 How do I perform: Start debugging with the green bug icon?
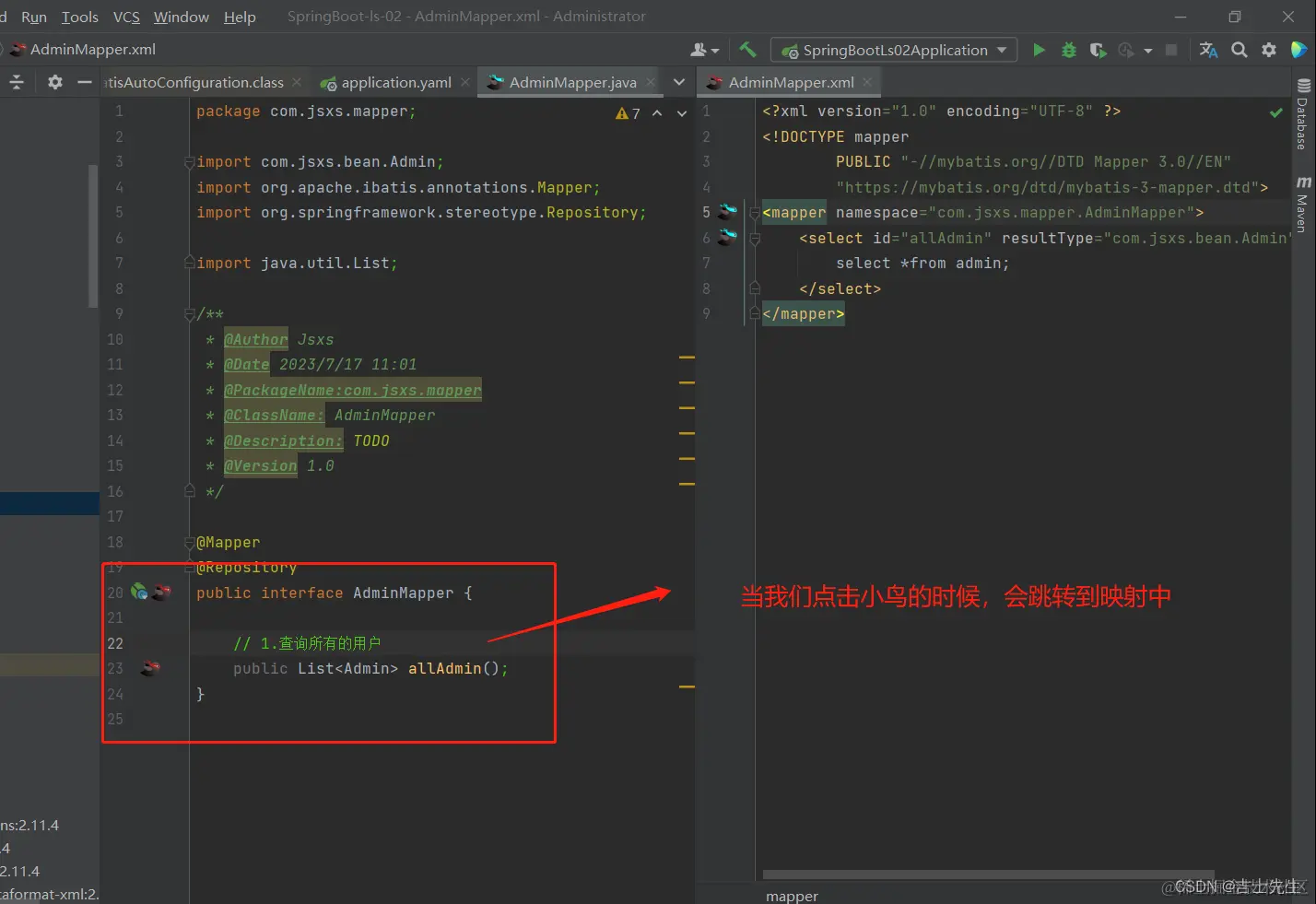(1069, 50)
